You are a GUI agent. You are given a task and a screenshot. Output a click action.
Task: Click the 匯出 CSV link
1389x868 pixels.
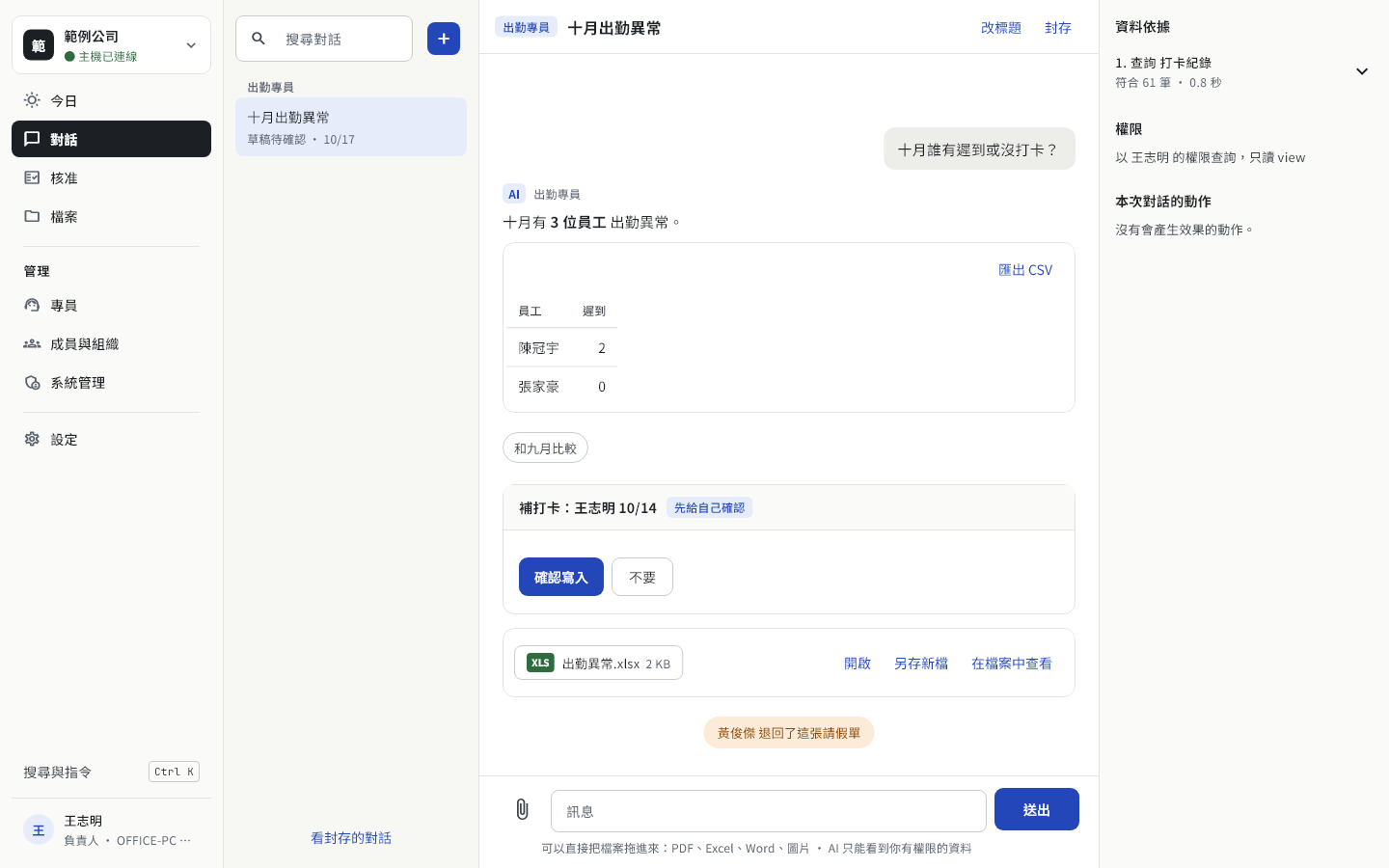tap(1025, 270)
